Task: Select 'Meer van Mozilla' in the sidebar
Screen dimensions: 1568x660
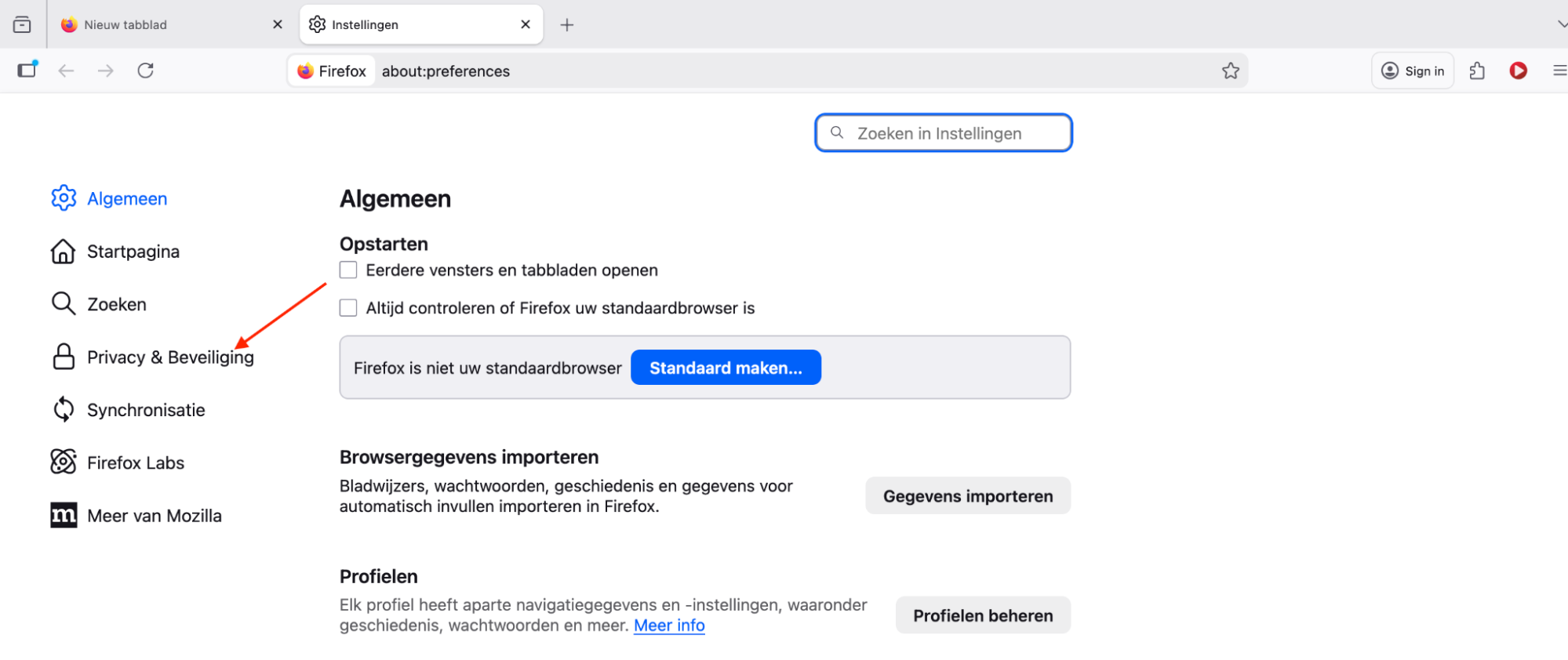Action: [x=154, y=515]
